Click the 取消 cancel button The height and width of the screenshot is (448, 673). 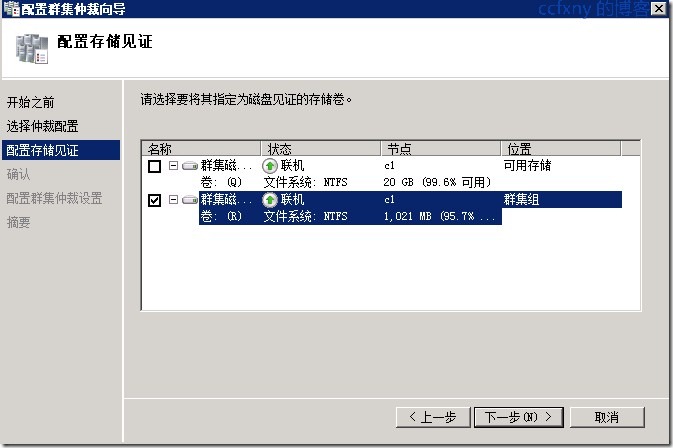point(607,417)
